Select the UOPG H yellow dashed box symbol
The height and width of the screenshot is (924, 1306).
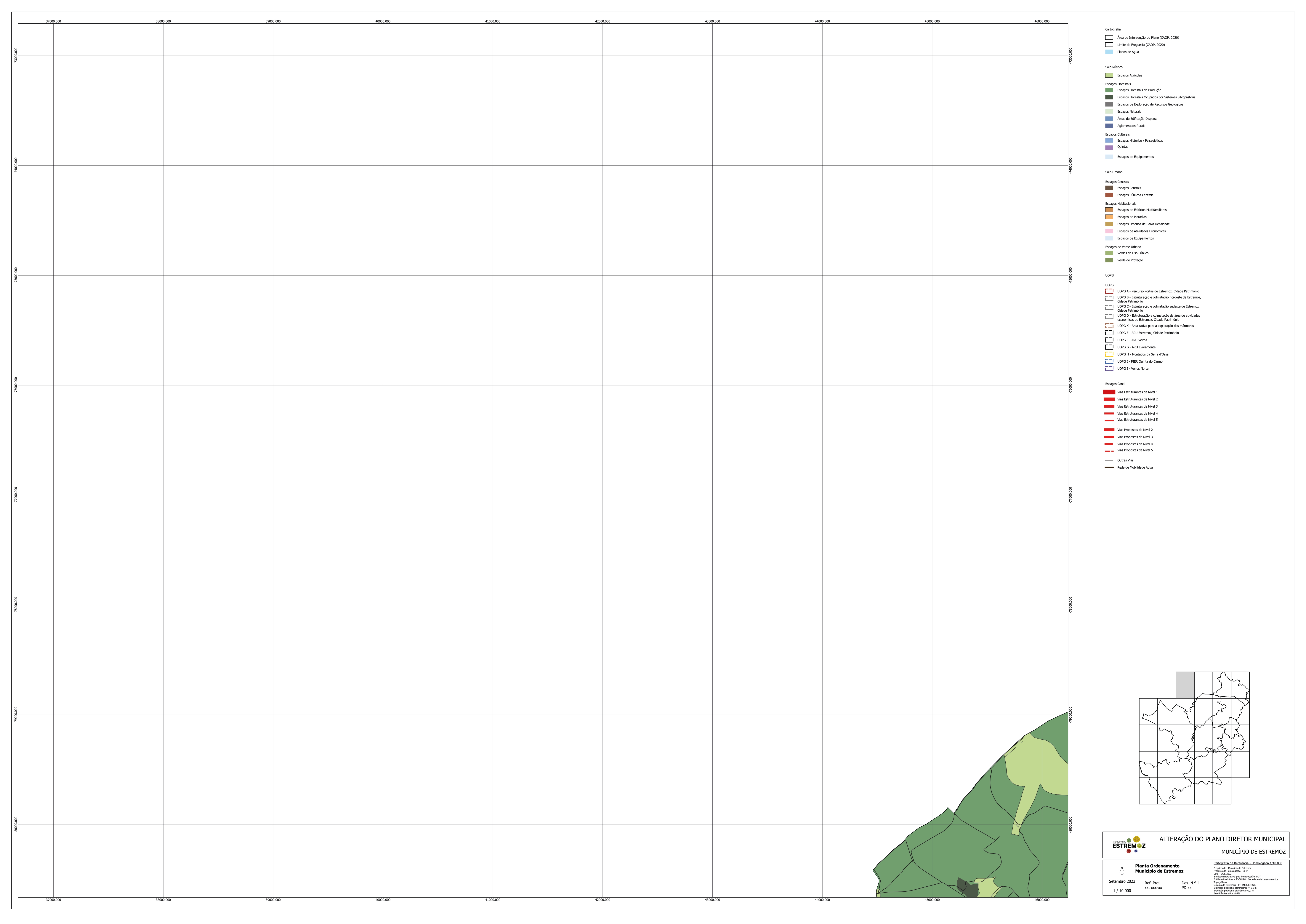click(x=1109, y=354)
